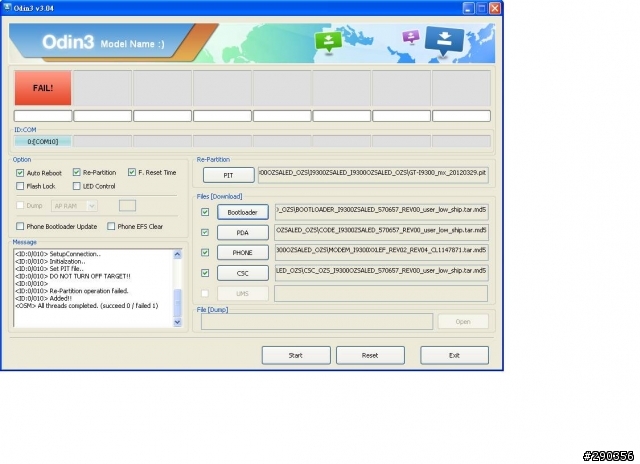Click the progress bar under FAIL! box
640x464 pixels.
pyautogui.click(x=43, y=116)
